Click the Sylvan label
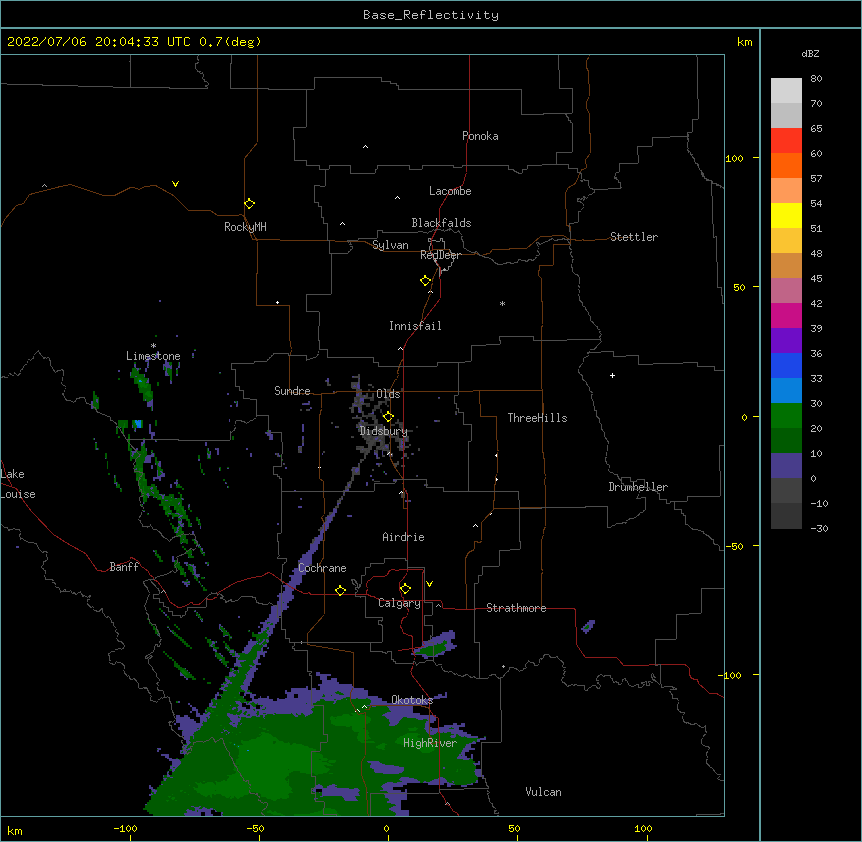This screenshot has height=842, width=862. pyautogui.click(x=390, y=245)
